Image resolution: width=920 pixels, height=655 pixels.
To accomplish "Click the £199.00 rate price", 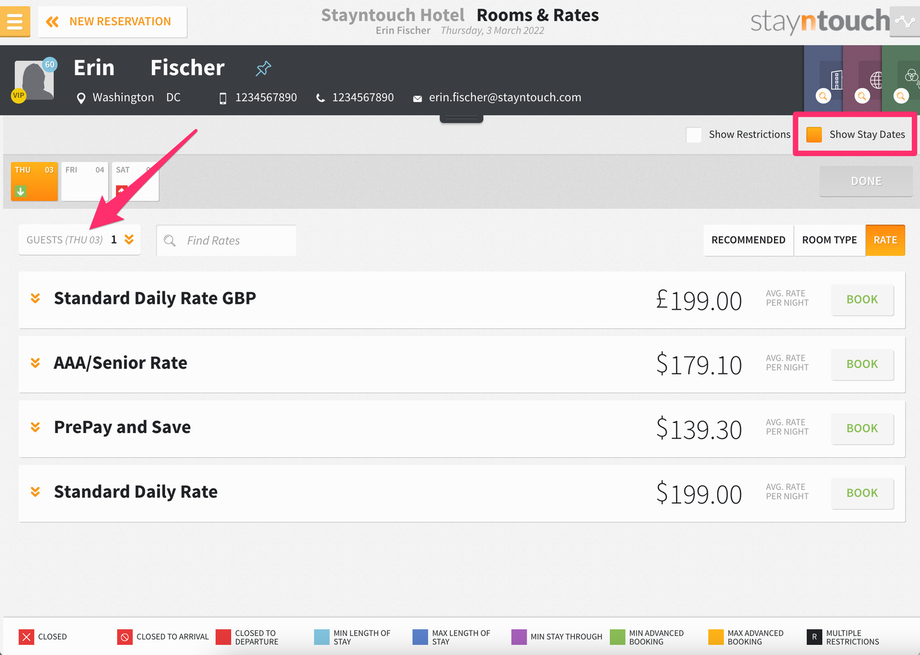I will click(x=699, y=301).
